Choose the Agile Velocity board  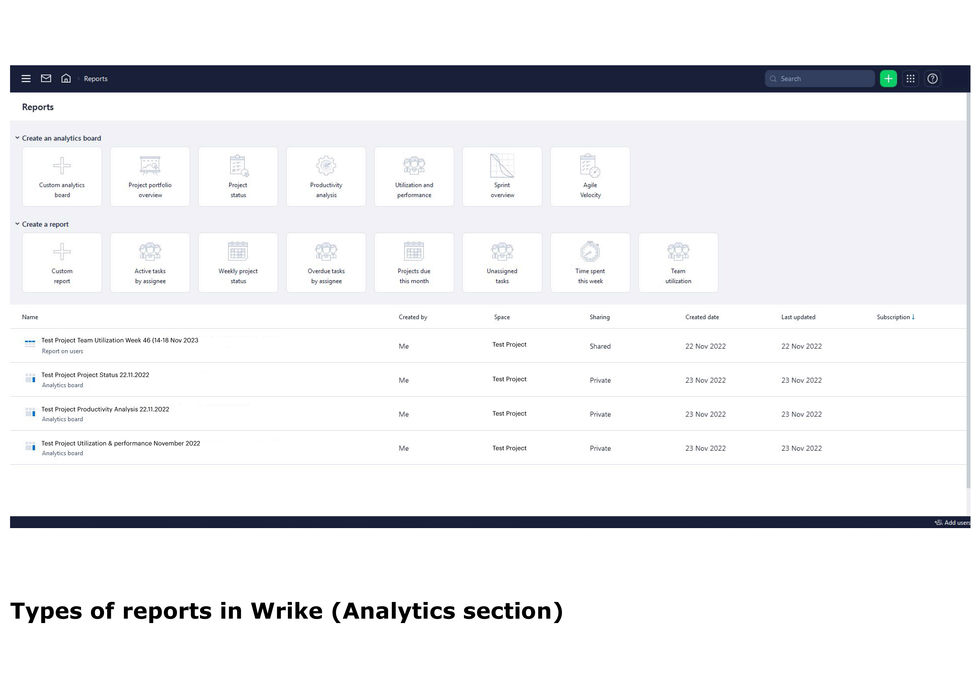click(x=591, y=176)
